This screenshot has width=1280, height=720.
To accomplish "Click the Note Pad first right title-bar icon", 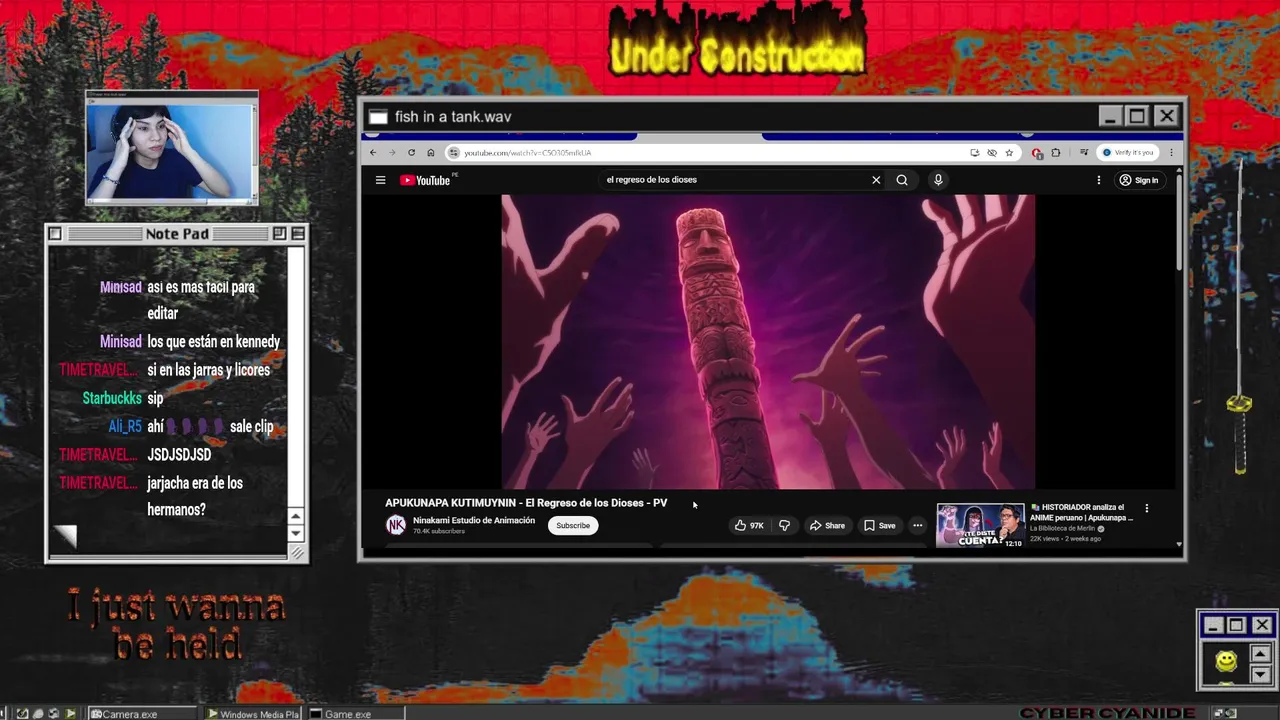I will click(279, 233).
